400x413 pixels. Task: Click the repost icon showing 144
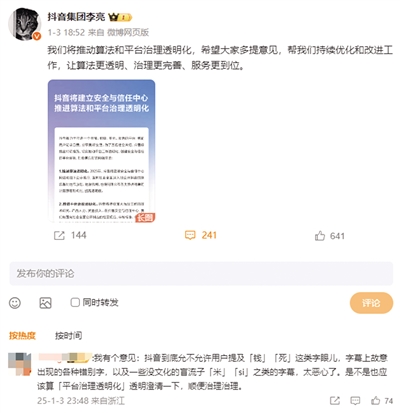coord(59,235)
